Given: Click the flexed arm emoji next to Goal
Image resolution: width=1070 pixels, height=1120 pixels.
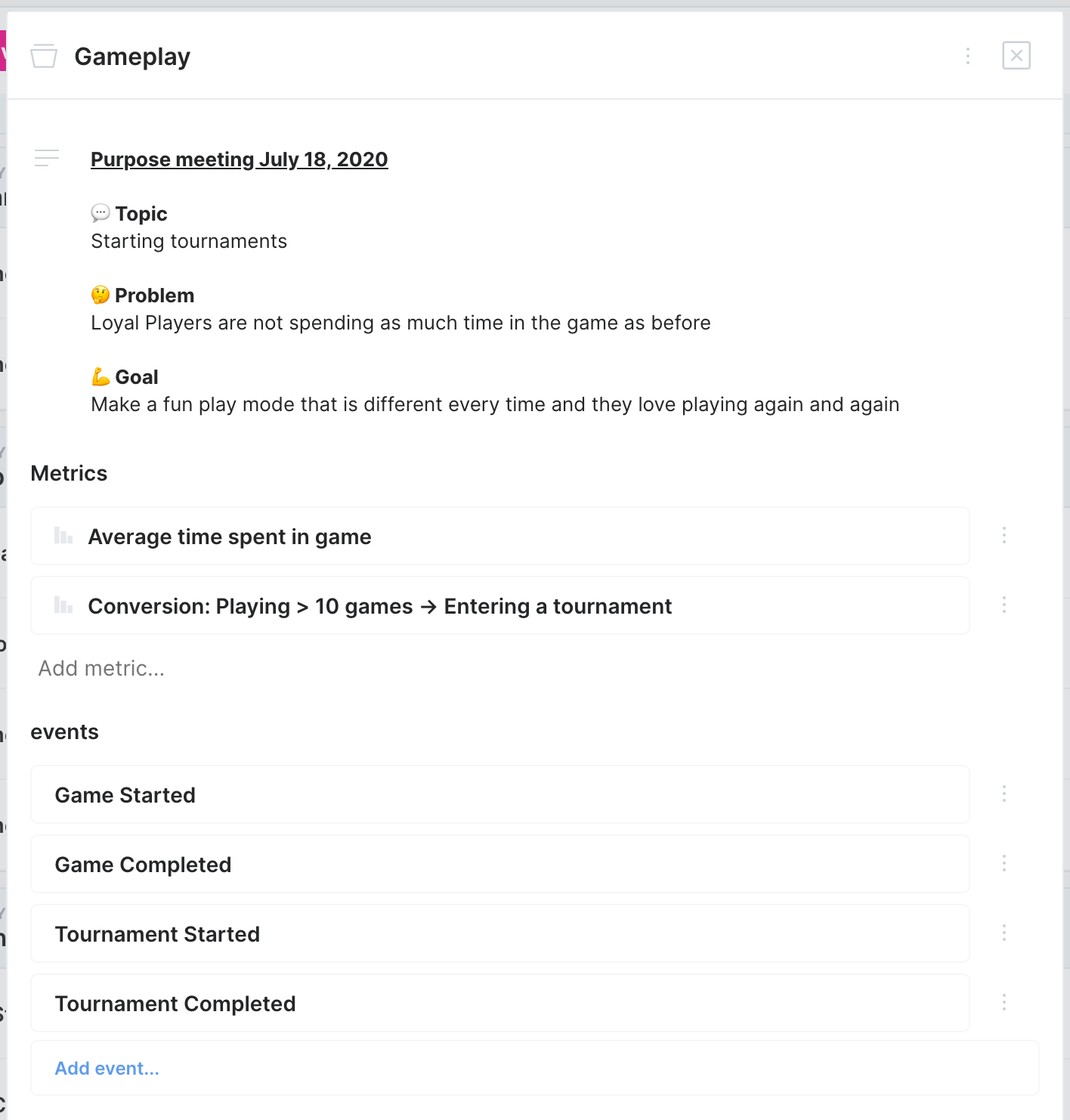Looking at the screenshot, I should [101, 376].
